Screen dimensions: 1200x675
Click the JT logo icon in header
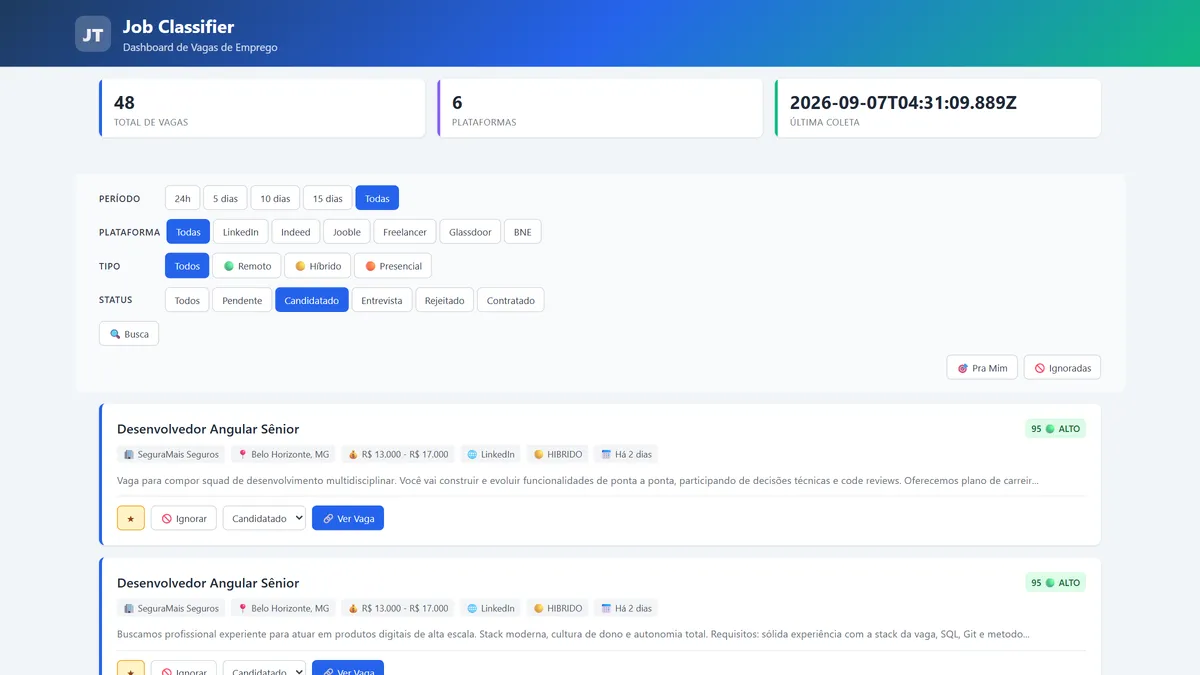tap(93, 34)
